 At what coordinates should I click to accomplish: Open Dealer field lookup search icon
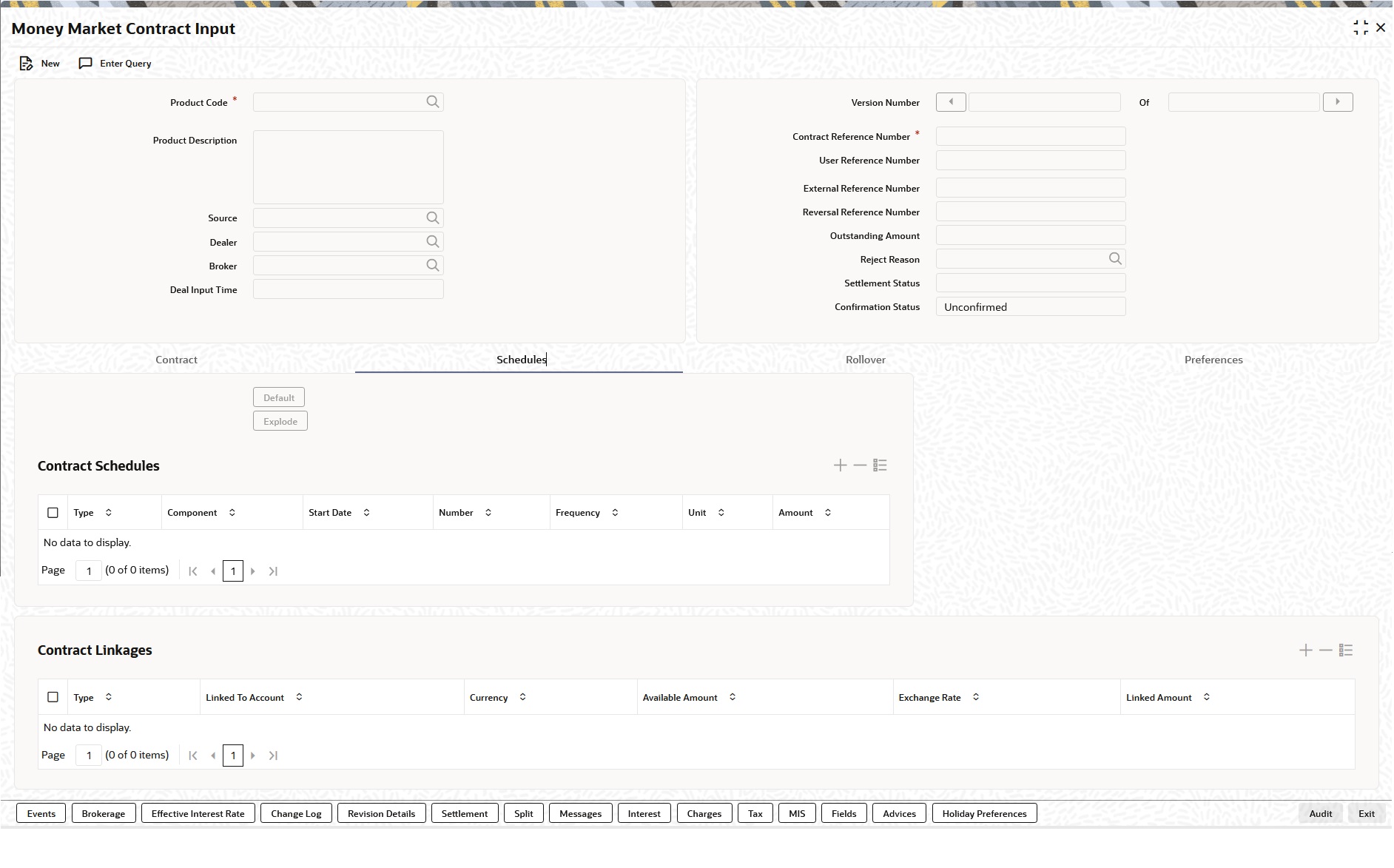pos(433,242)
